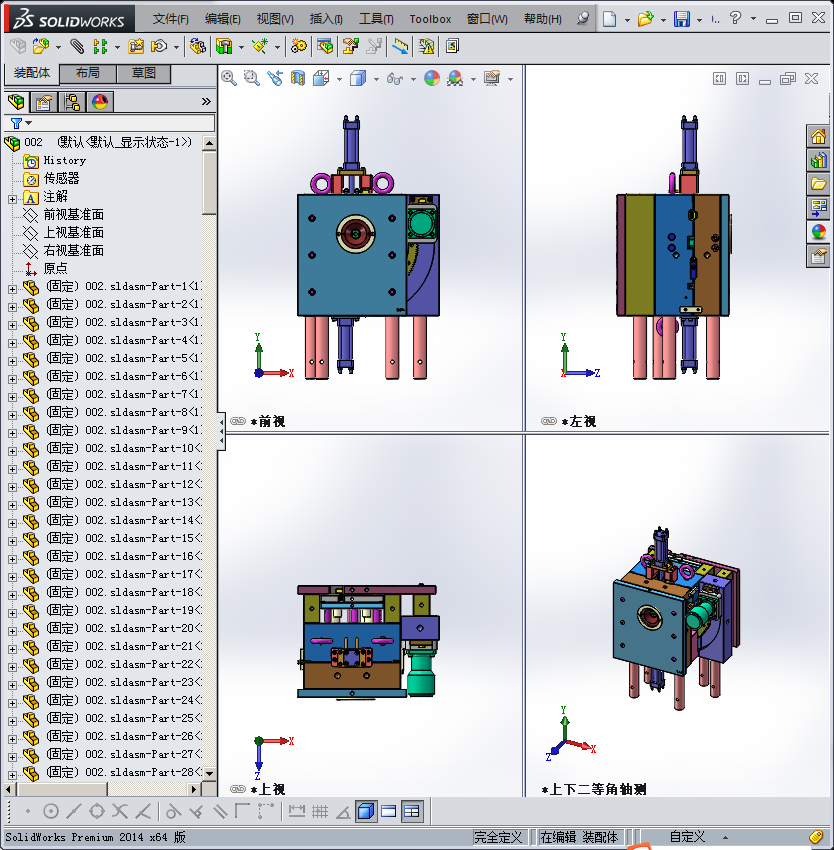834x850 pixels.
Task: Click the View Settings monitor icon
Action: click(492, 79)
